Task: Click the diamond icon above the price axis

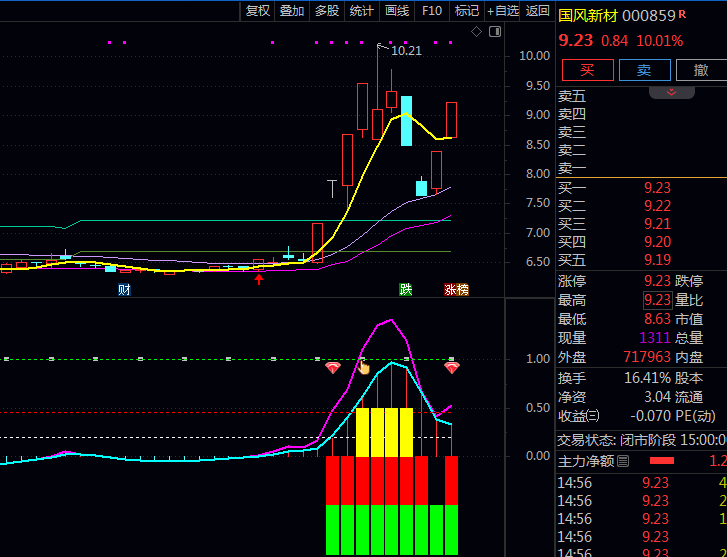Action: point(477,32)
